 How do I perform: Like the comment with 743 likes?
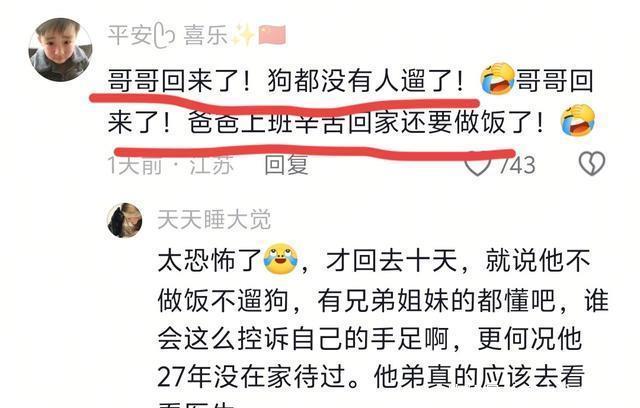478,164
